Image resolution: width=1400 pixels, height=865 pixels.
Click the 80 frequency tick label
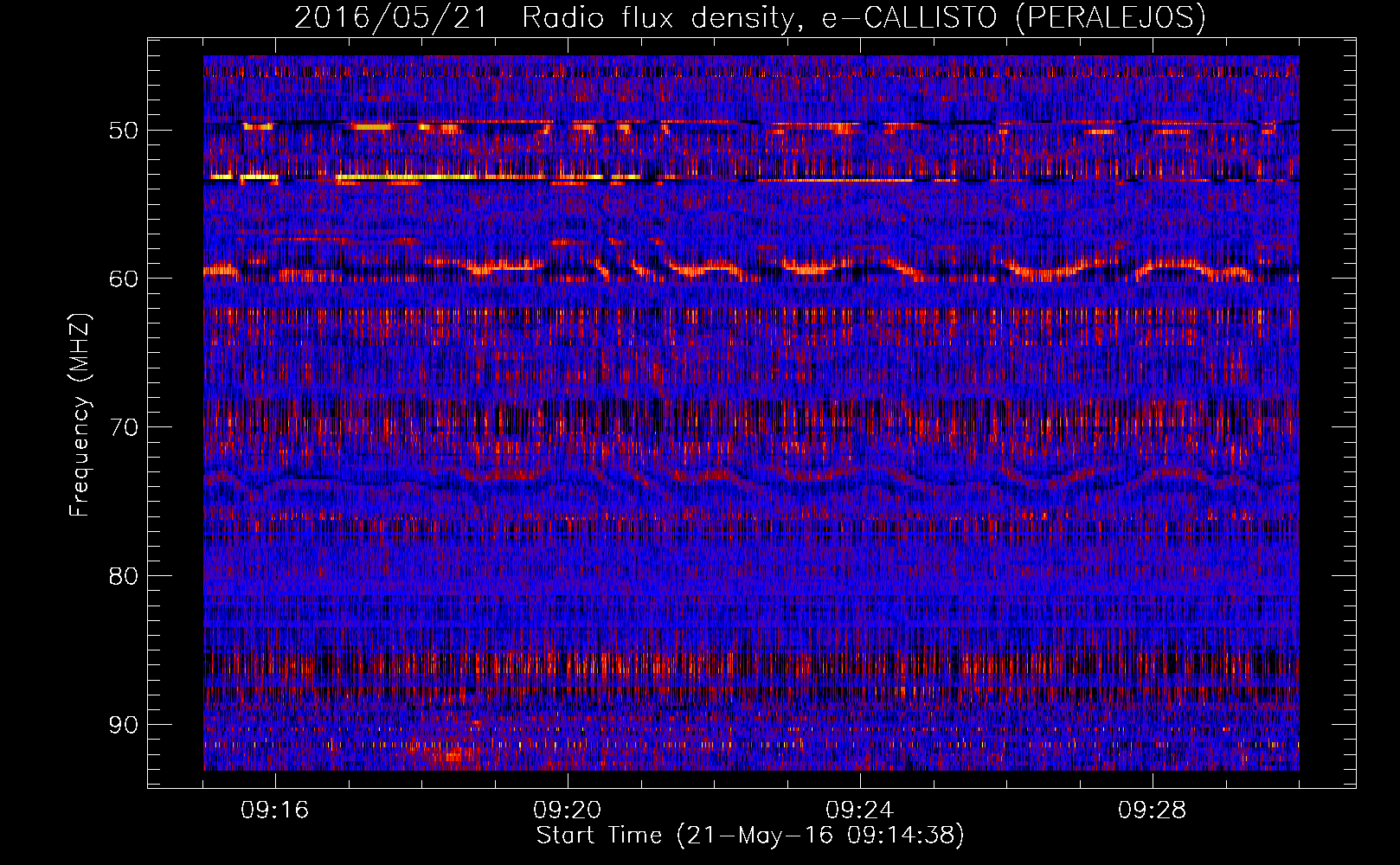123,576
